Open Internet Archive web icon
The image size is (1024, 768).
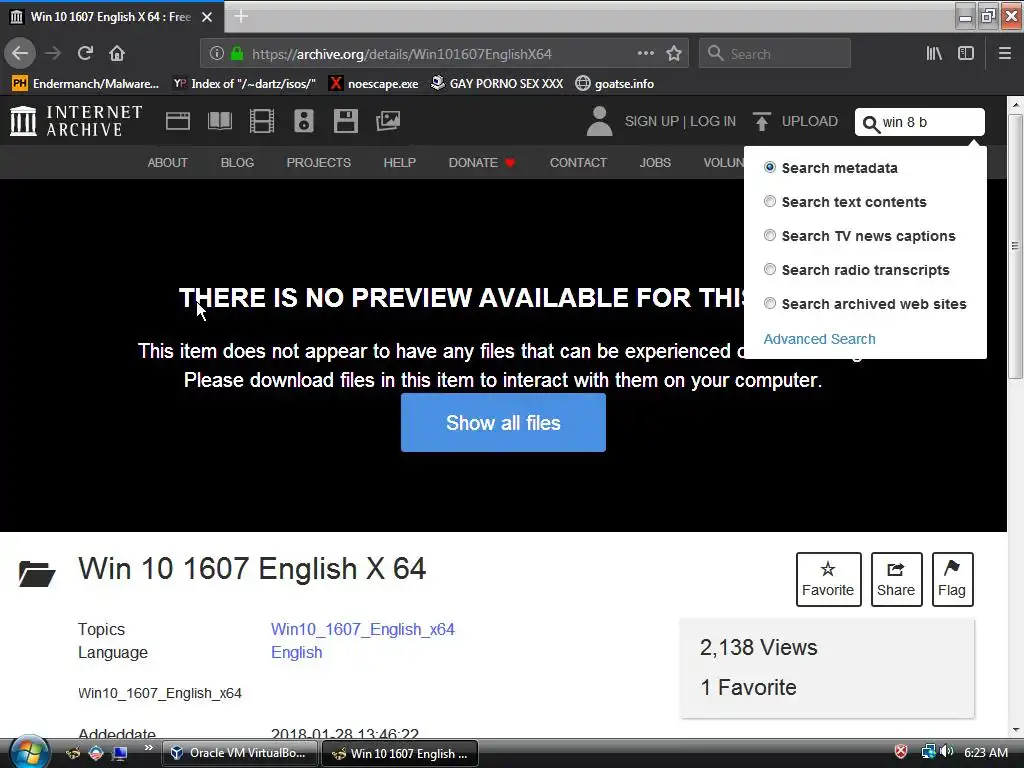coord(178,121)
